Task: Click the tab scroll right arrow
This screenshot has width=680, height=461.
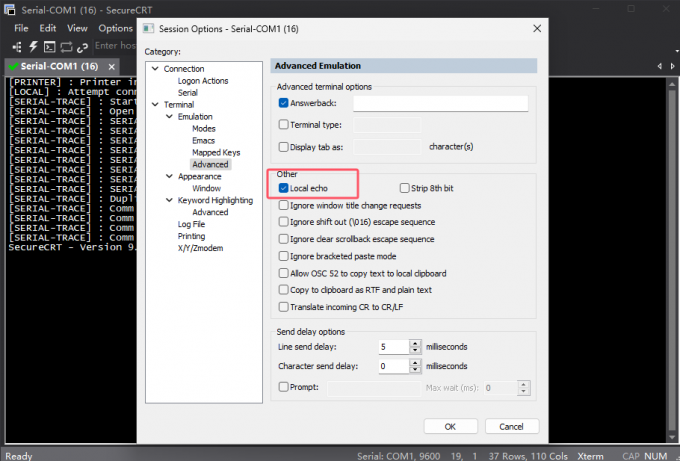Action: click(x=672, y=66)
